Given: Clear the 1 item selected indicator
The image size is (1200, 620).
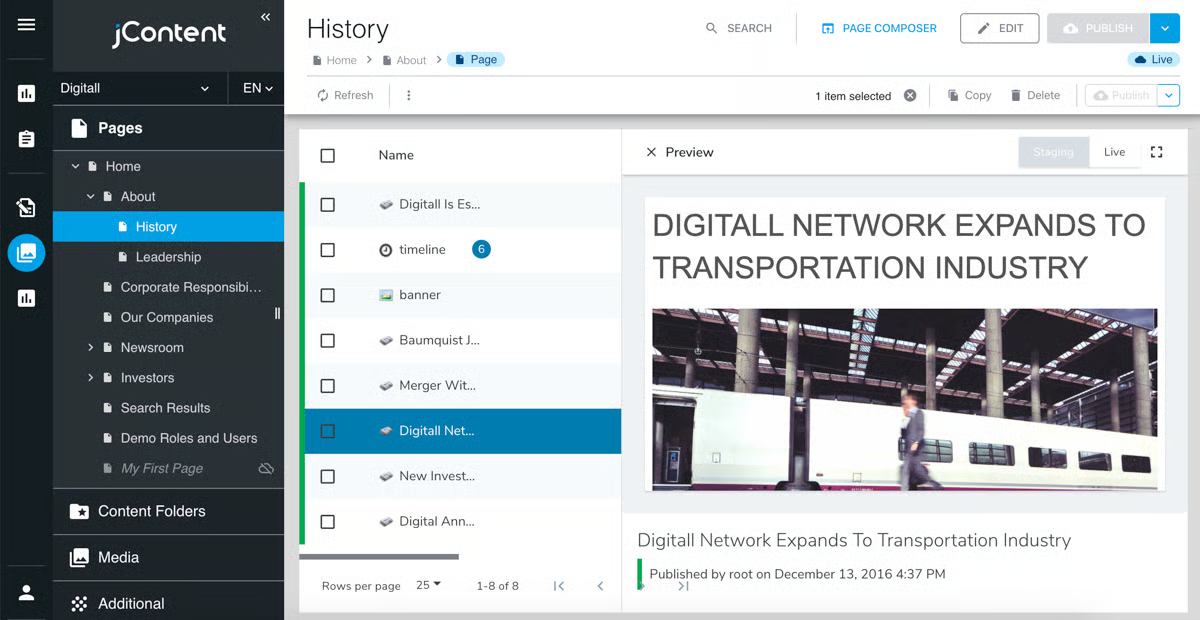Looking at the screenshot, I should [910, 96].
